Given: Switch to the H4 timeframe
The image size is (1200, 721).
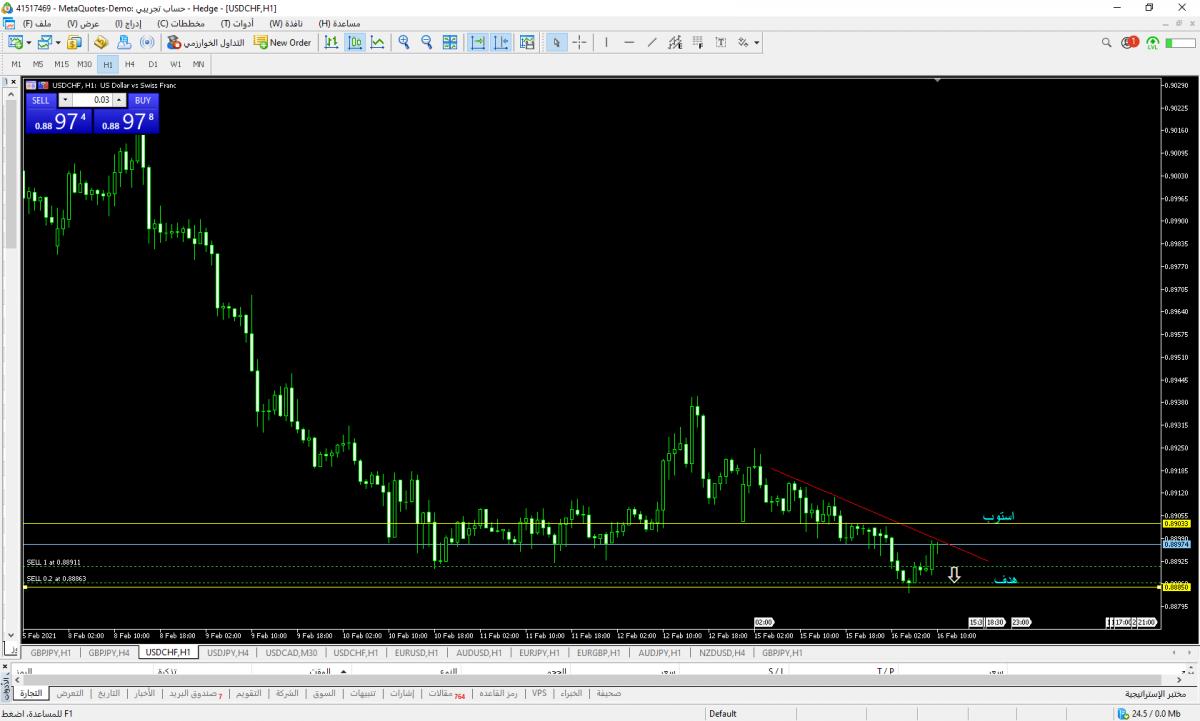Looking at the screenshot, I should click(x=130, y=64).
